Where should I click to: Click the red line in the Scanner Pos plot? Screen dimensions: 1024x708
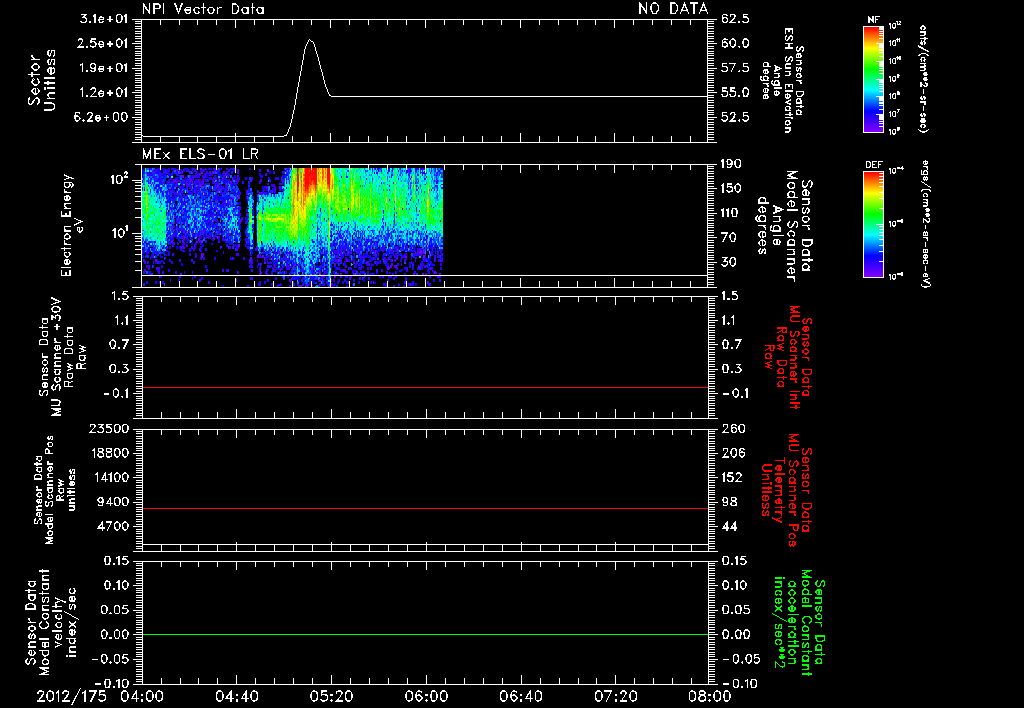[425, 508]
